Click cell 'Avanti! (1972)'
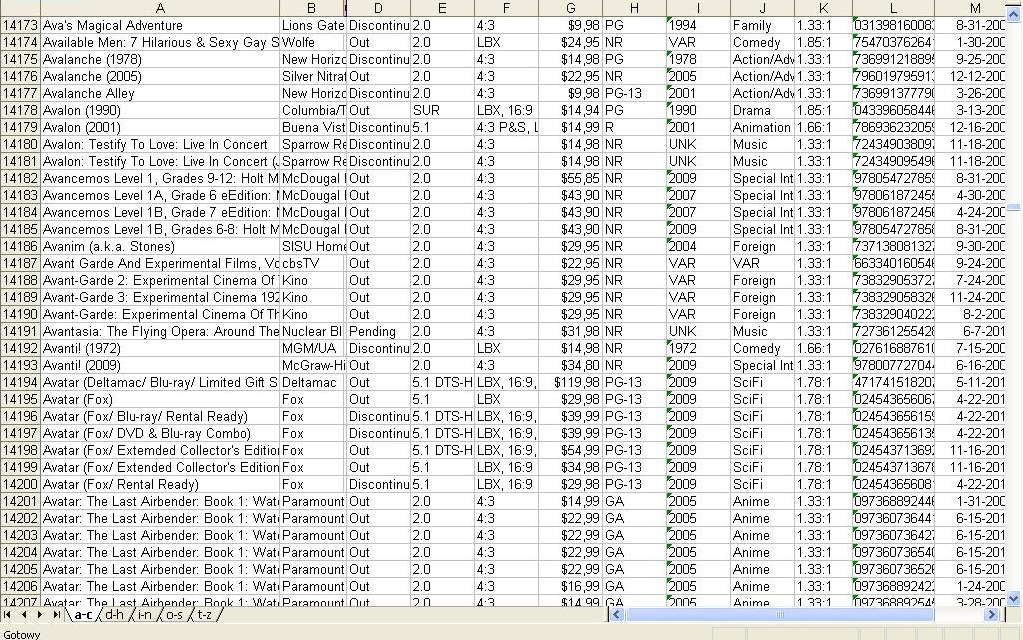Viewport: 1023px width, 640px height. tap(160, 348)
